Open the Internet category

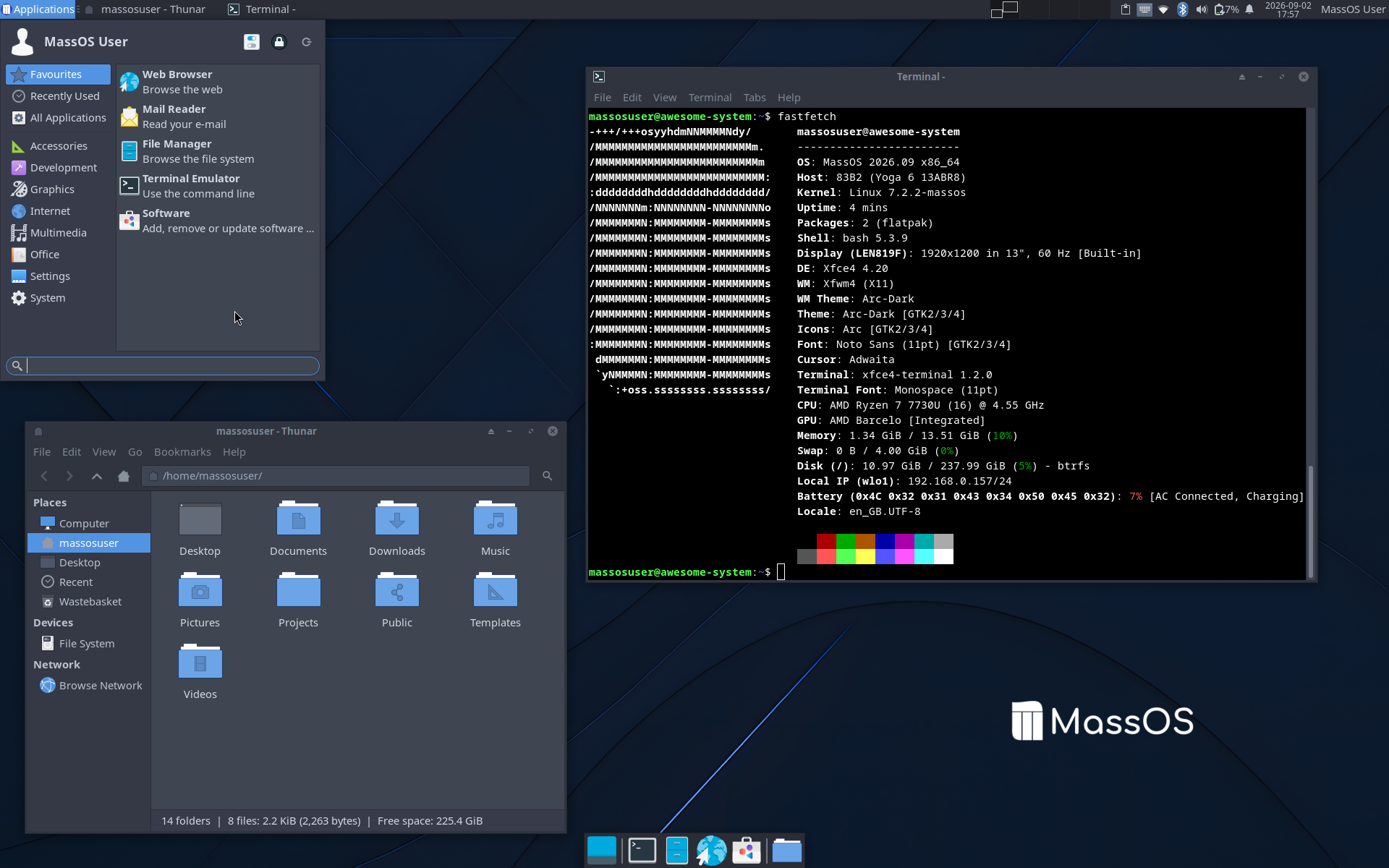pyautogui.click(x=59, y=211)
